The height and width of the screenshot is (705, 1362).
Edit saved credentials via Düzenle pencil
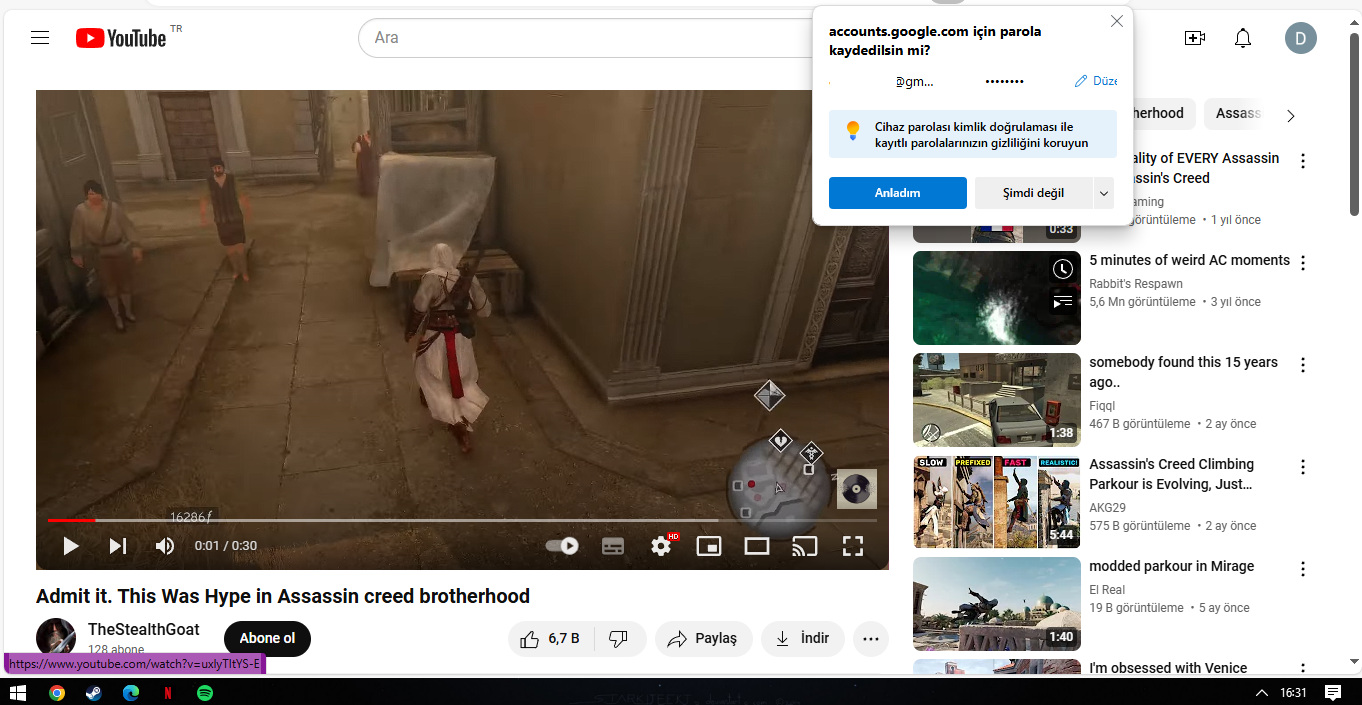(1096, 81)
